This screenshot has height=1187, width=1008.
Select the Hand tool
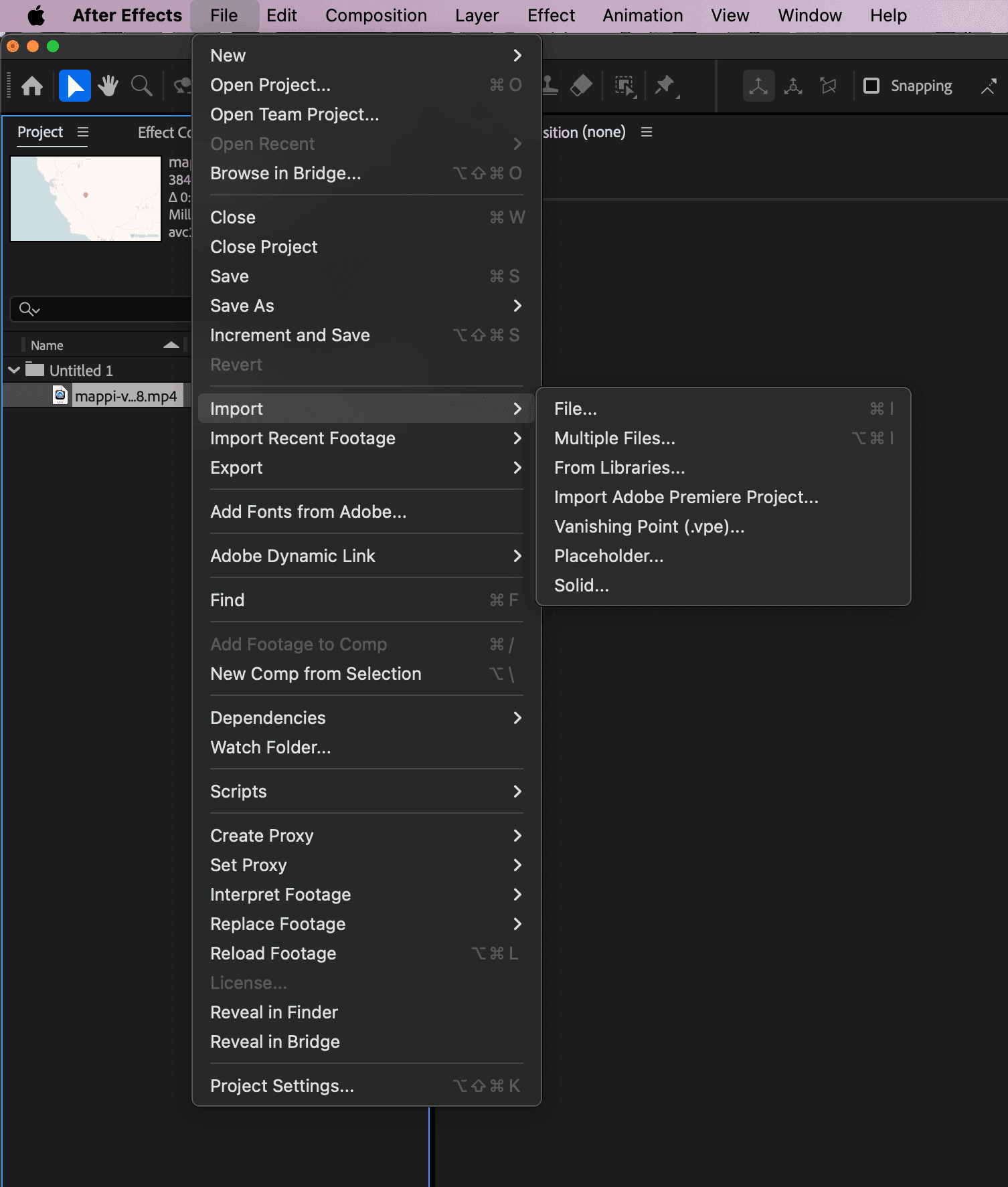point(108,86)
